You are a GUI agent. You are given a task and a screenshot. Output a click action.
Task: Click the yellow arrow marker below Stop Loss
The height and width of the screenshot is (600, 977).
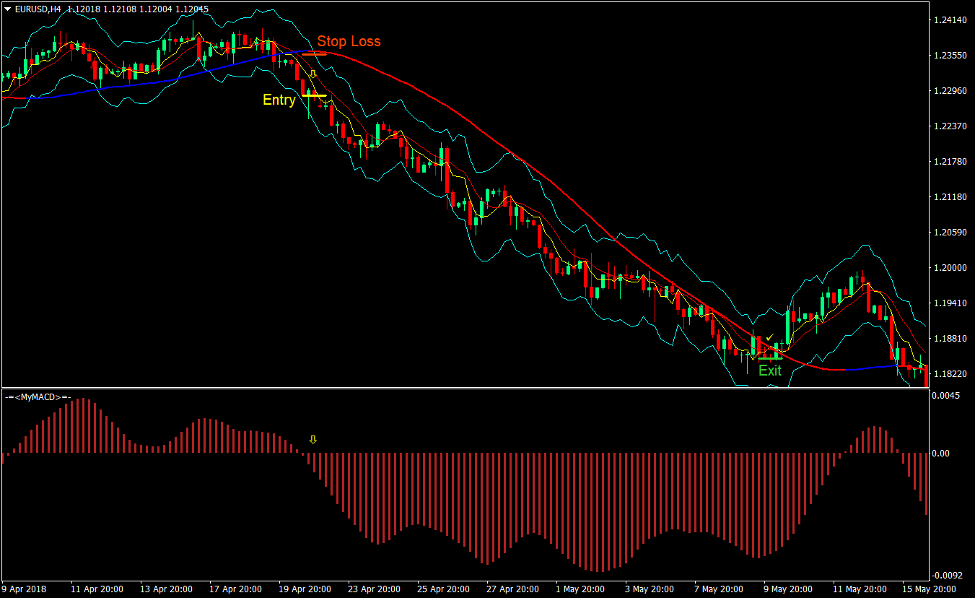313,74
